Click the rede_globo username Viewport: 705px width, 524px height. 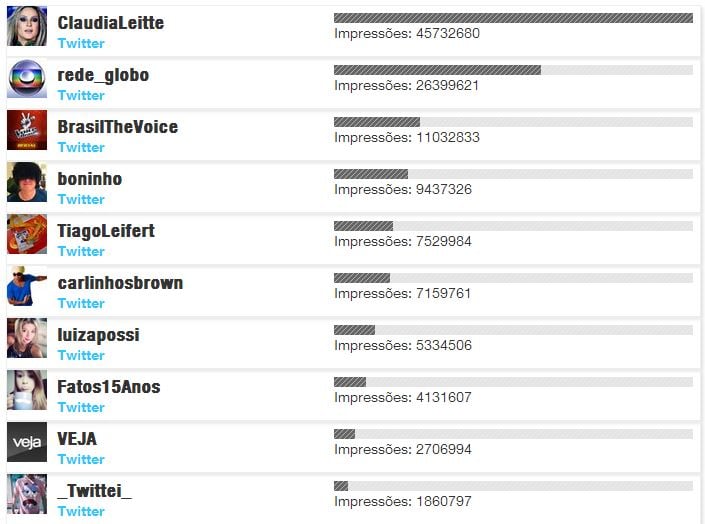pos(103,75)
